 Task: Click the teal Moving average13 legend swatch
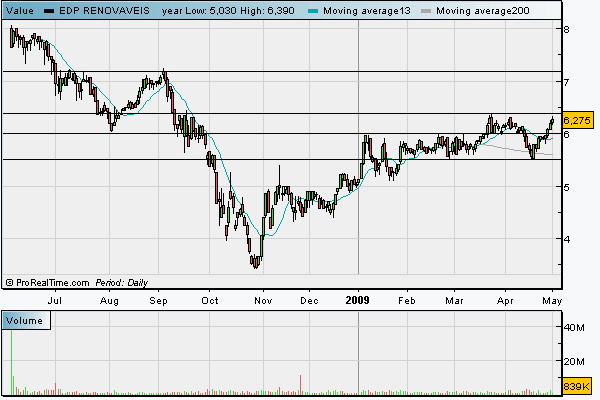[313, 11]
